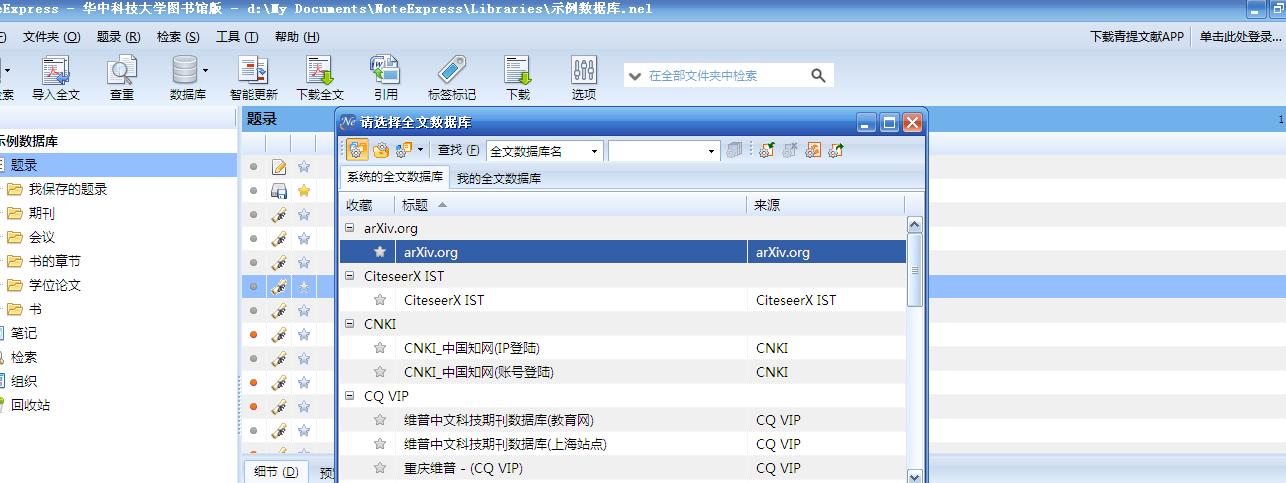Open the 文件夹(O) menu

coord(51,37)
